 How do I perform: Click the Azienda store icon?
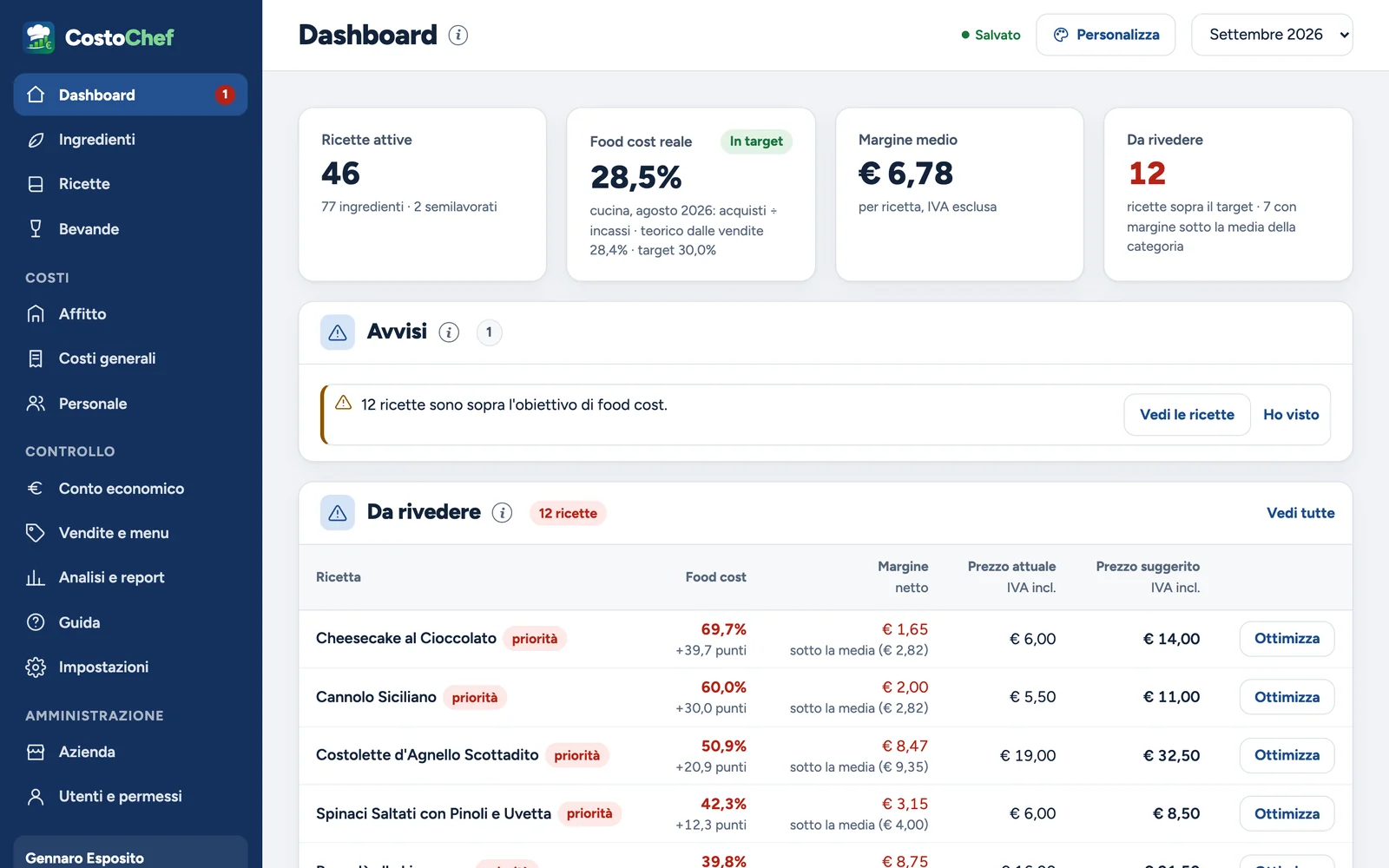tap(36, 753)
